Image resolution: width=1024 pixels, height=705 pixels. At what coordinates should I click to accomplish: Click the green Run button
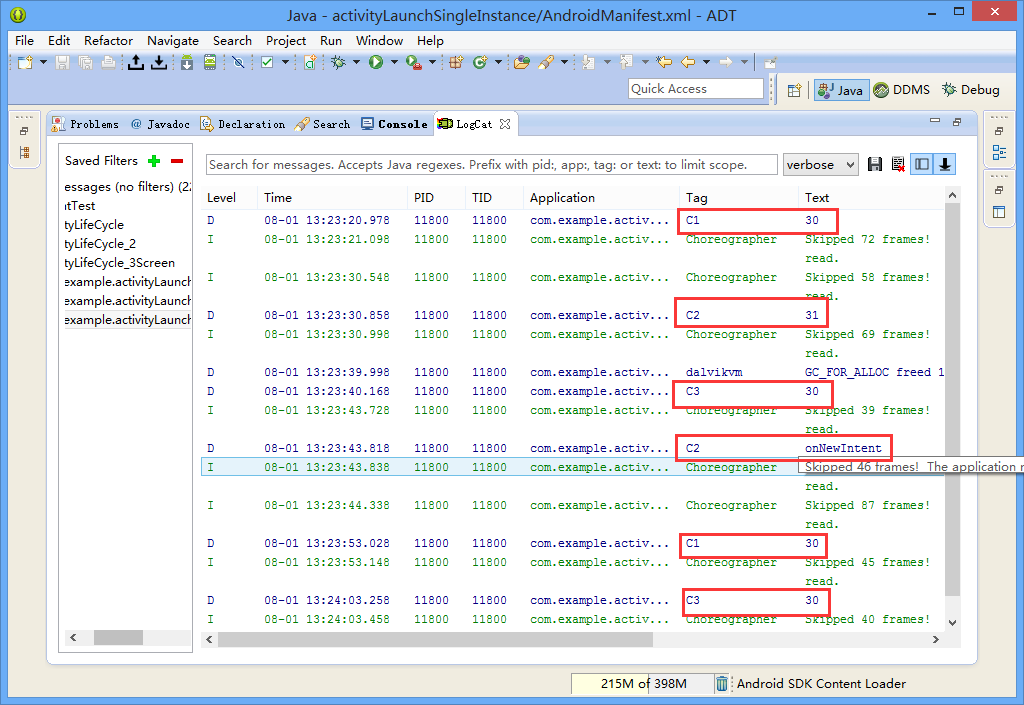click(x=376, y=63)
